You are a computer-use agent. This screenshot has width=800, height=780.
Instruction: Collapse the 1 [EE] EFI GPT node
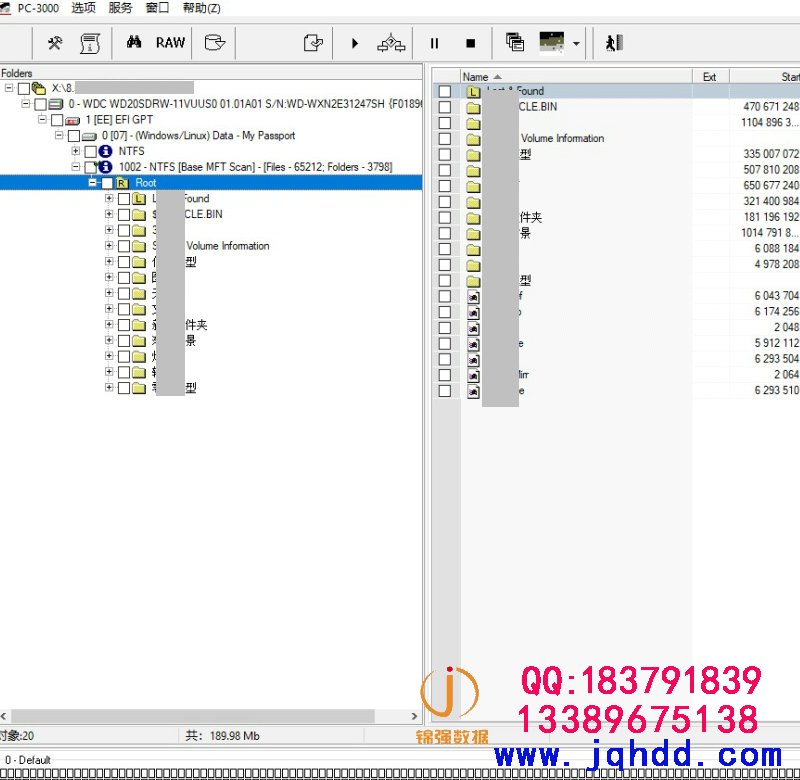coord(42,119)
